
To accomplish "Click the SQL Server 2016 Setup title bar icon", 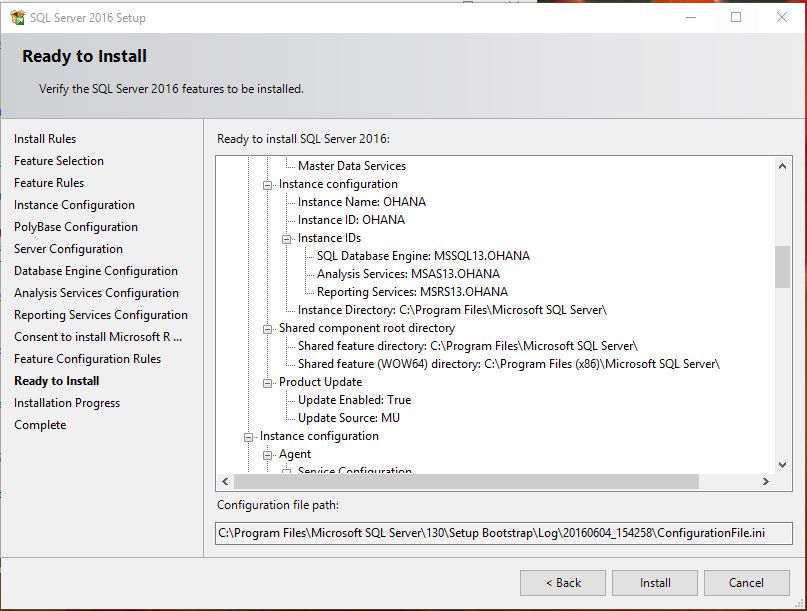I will pyautogui.click(x=17, y=17).
